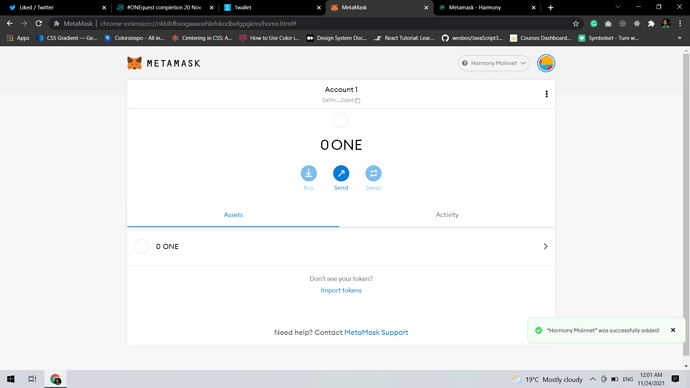Open the Import tokens link

click(x=341, y=290)
